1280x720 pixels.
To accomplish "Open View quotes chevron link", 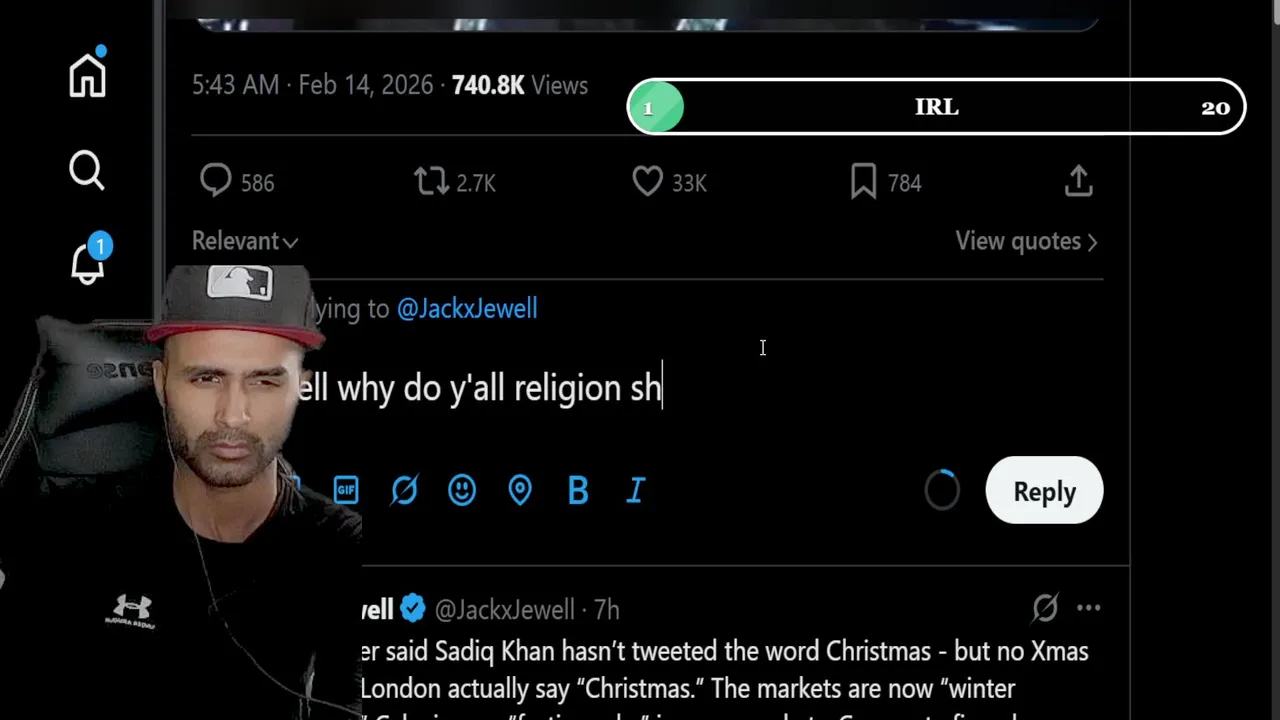I will 1026,241.
